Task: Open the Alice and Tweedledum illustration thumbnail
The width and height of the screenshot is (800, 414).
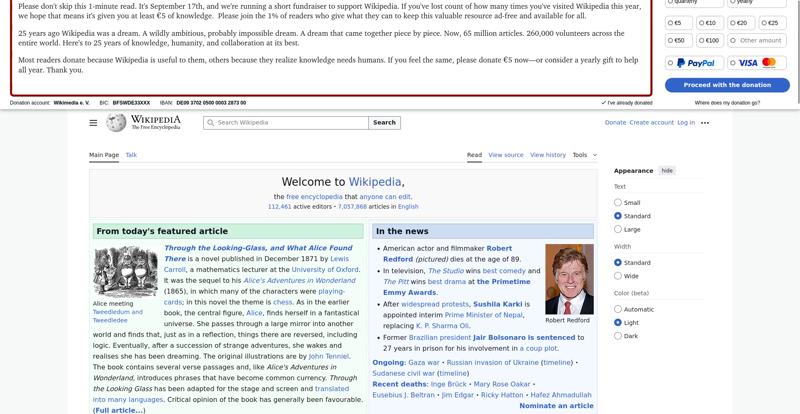Action: 126,272
